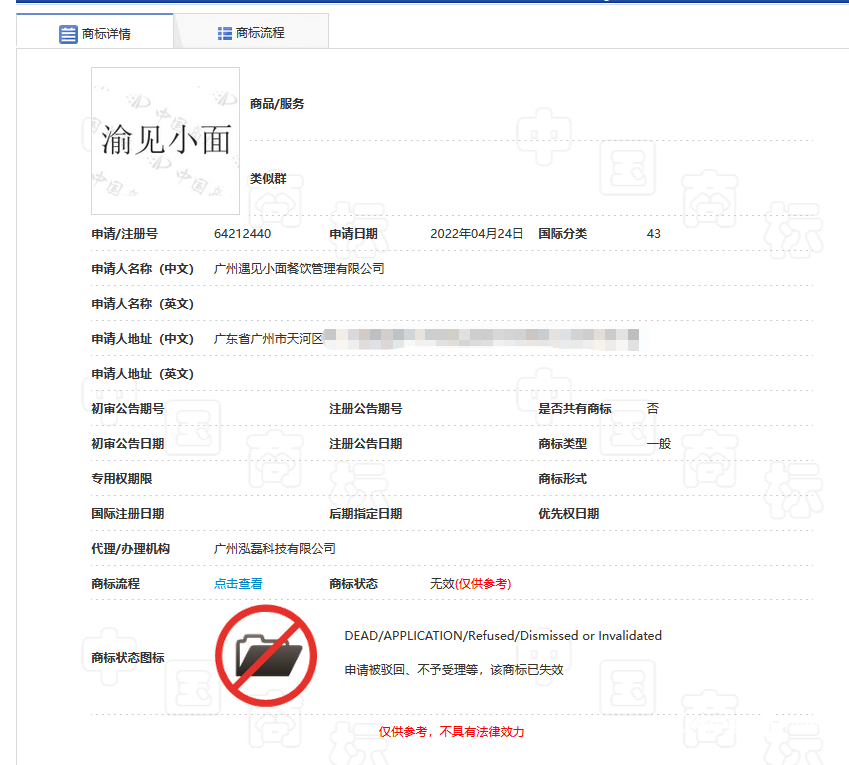Image resolution: width=849 pixels, height=765 pixels.
Task: Click the 注册公告日期 label
Action: pyautogui.click(x=365, y=444)
